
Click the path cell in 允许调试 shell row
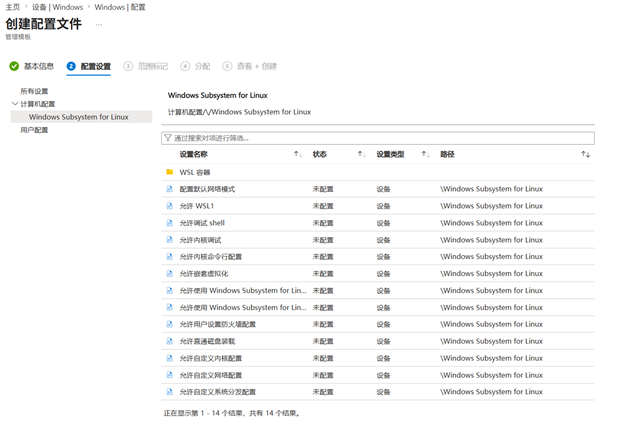point(491,223)
